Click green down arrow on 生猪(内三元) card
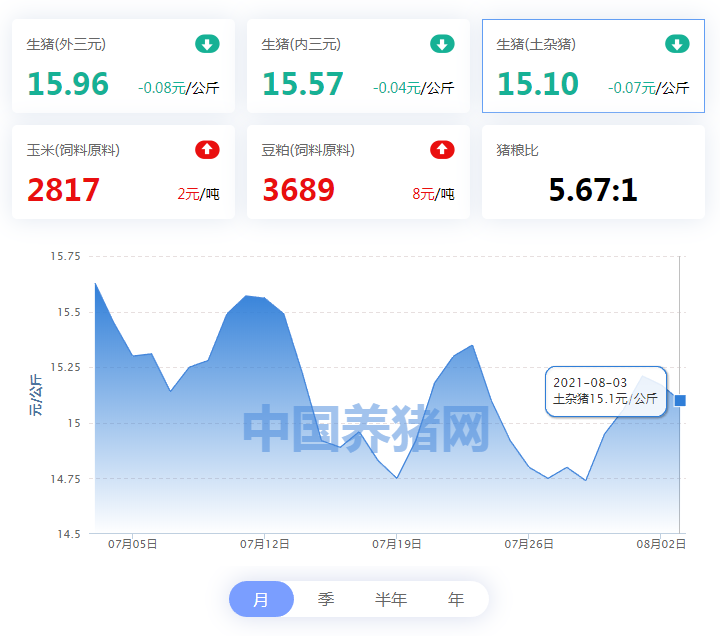 click(442, 44)
